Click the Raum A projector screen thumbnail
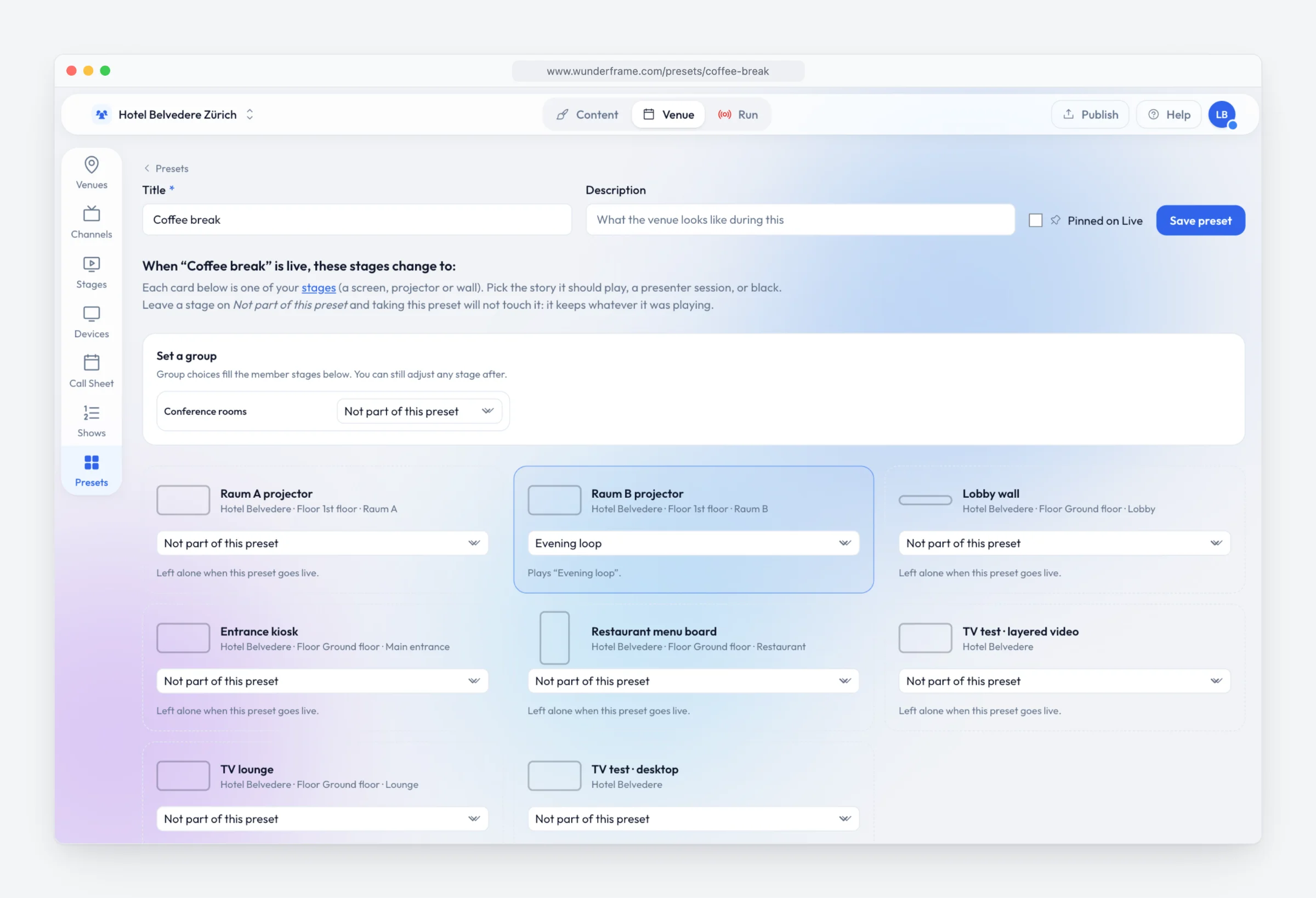 pyautogui.click(x=183, y=500)
